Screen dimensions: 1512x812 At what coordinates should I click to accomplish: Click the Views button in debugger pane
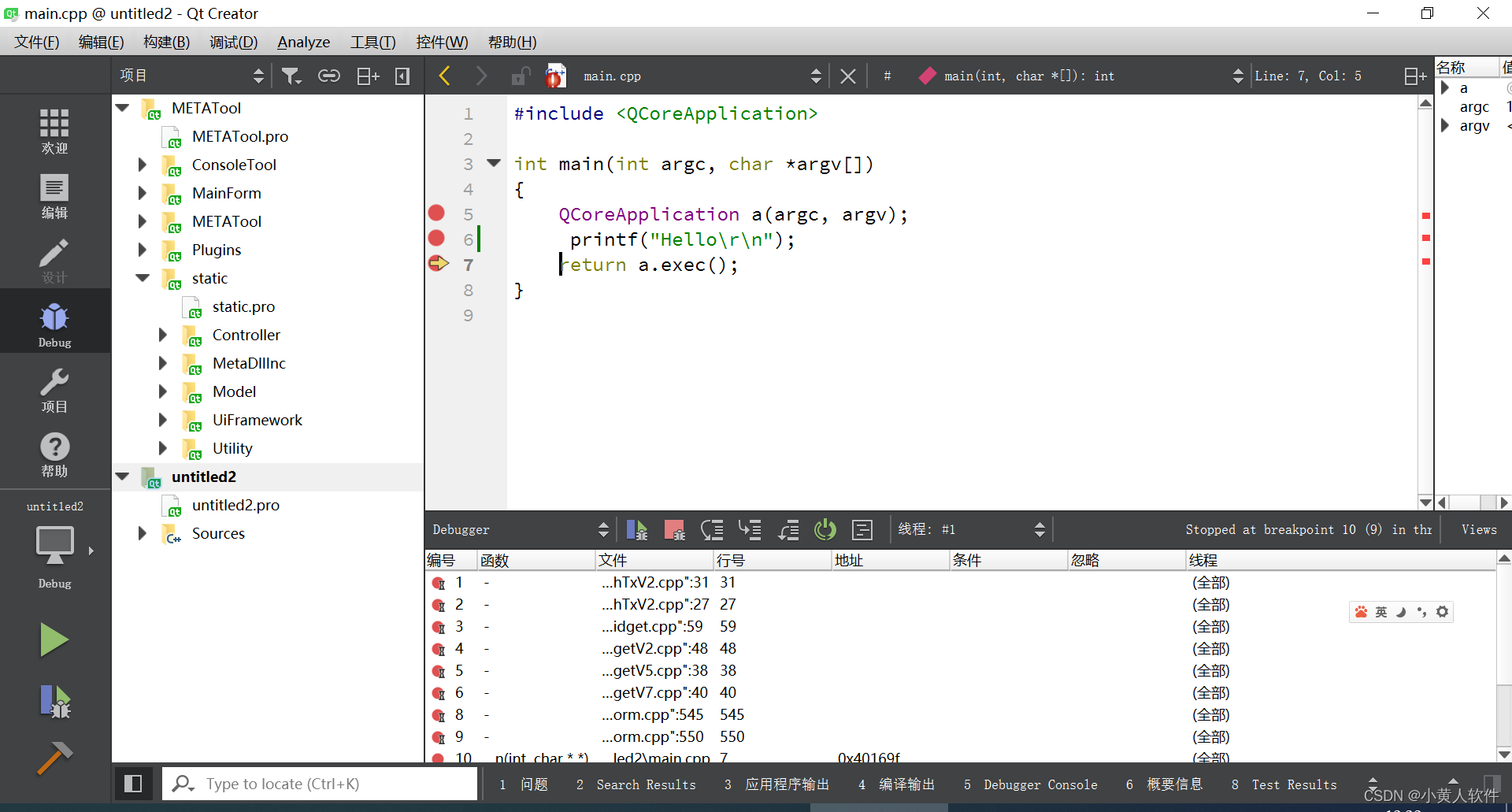pyautogui.click(x=1478, y=529)
